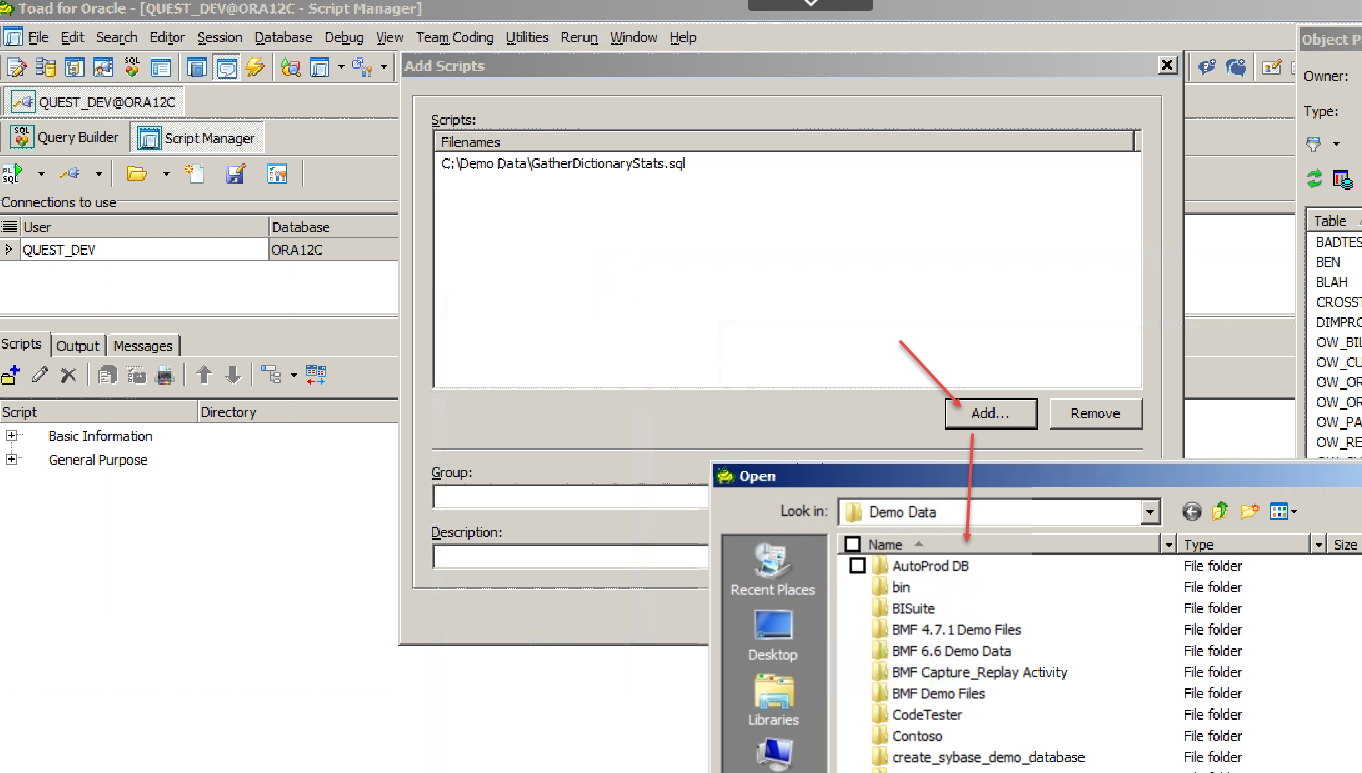Go to Recent Places in Open dialog
The width and height of the screenshot is (1362, 773).
coord(773,570)
